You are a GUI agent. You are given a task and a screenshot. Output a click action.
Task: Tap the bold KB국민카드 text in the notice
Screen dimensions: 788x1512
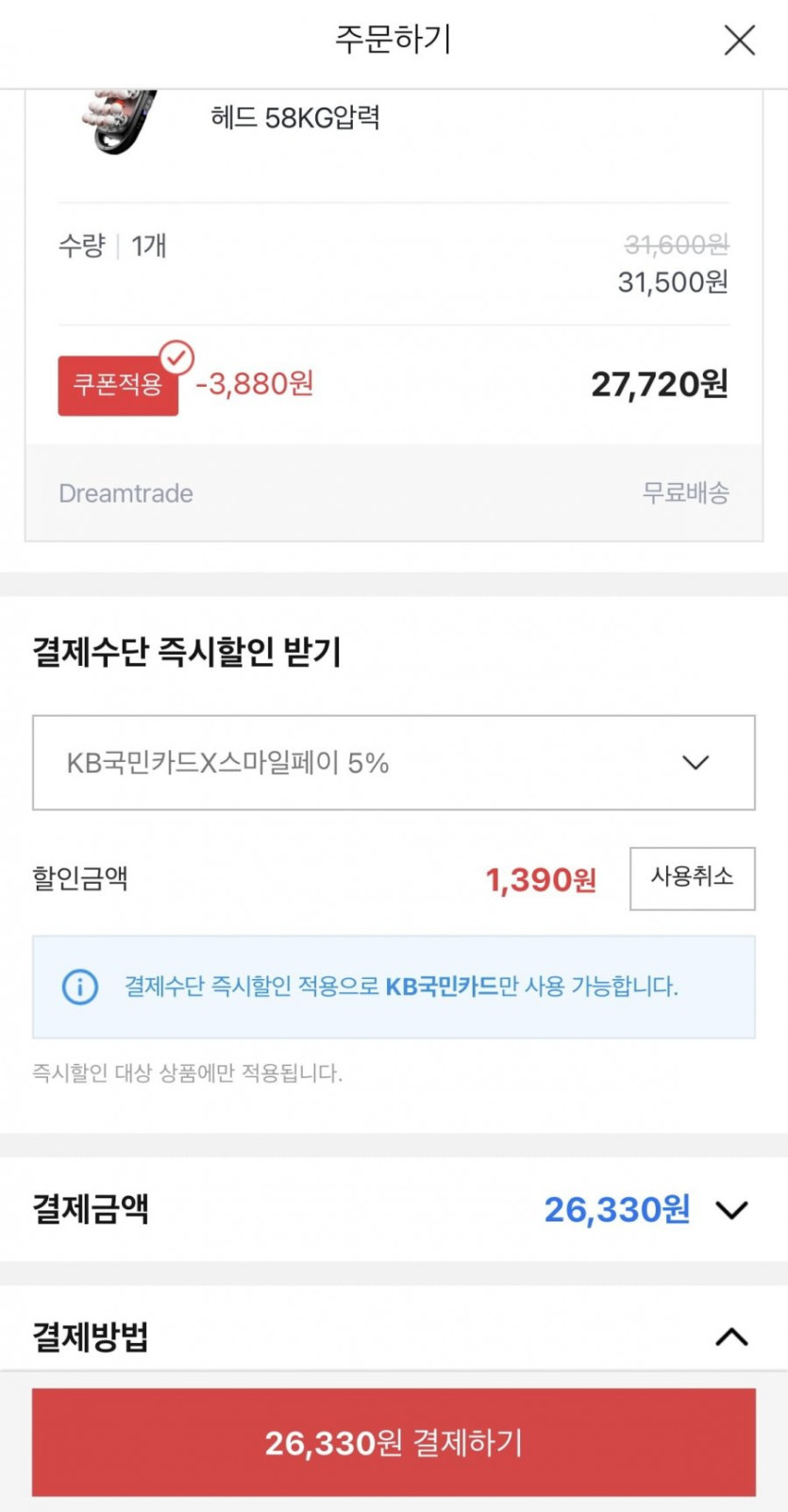[x=442, y=987]
